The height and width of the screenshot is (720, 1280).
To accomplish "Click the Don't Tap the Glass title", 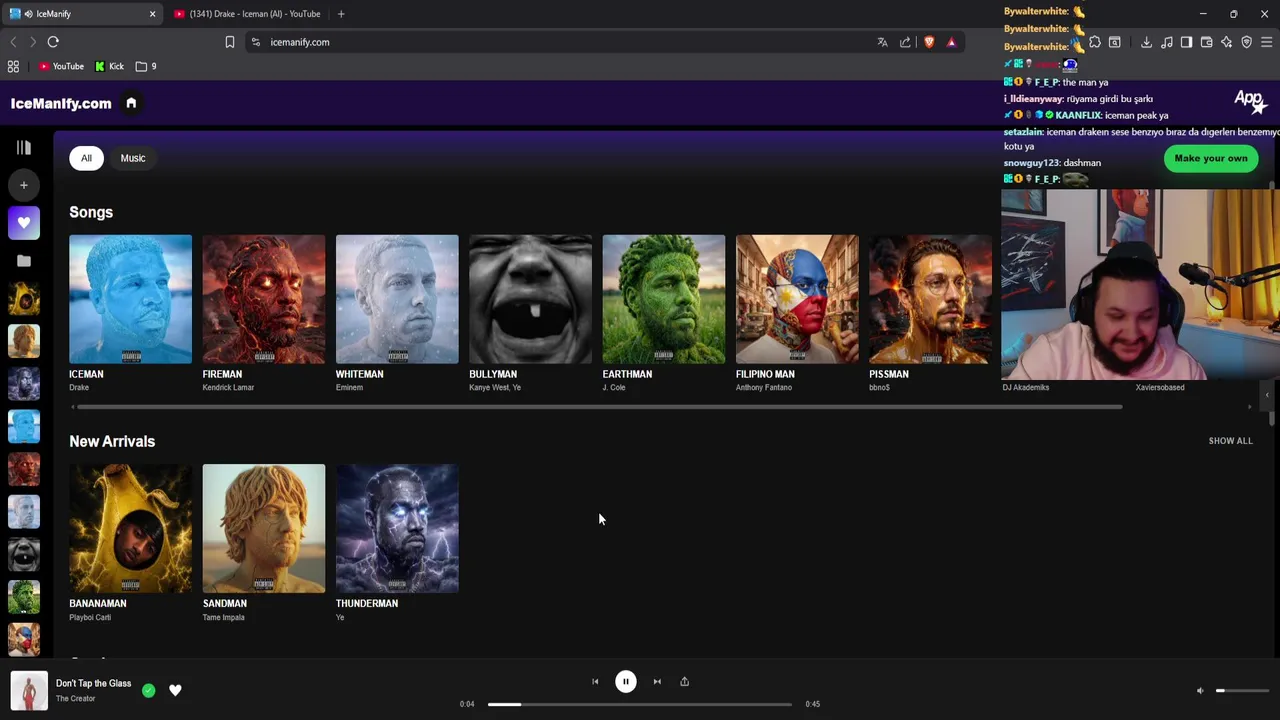I will click(x=93, y=683).
